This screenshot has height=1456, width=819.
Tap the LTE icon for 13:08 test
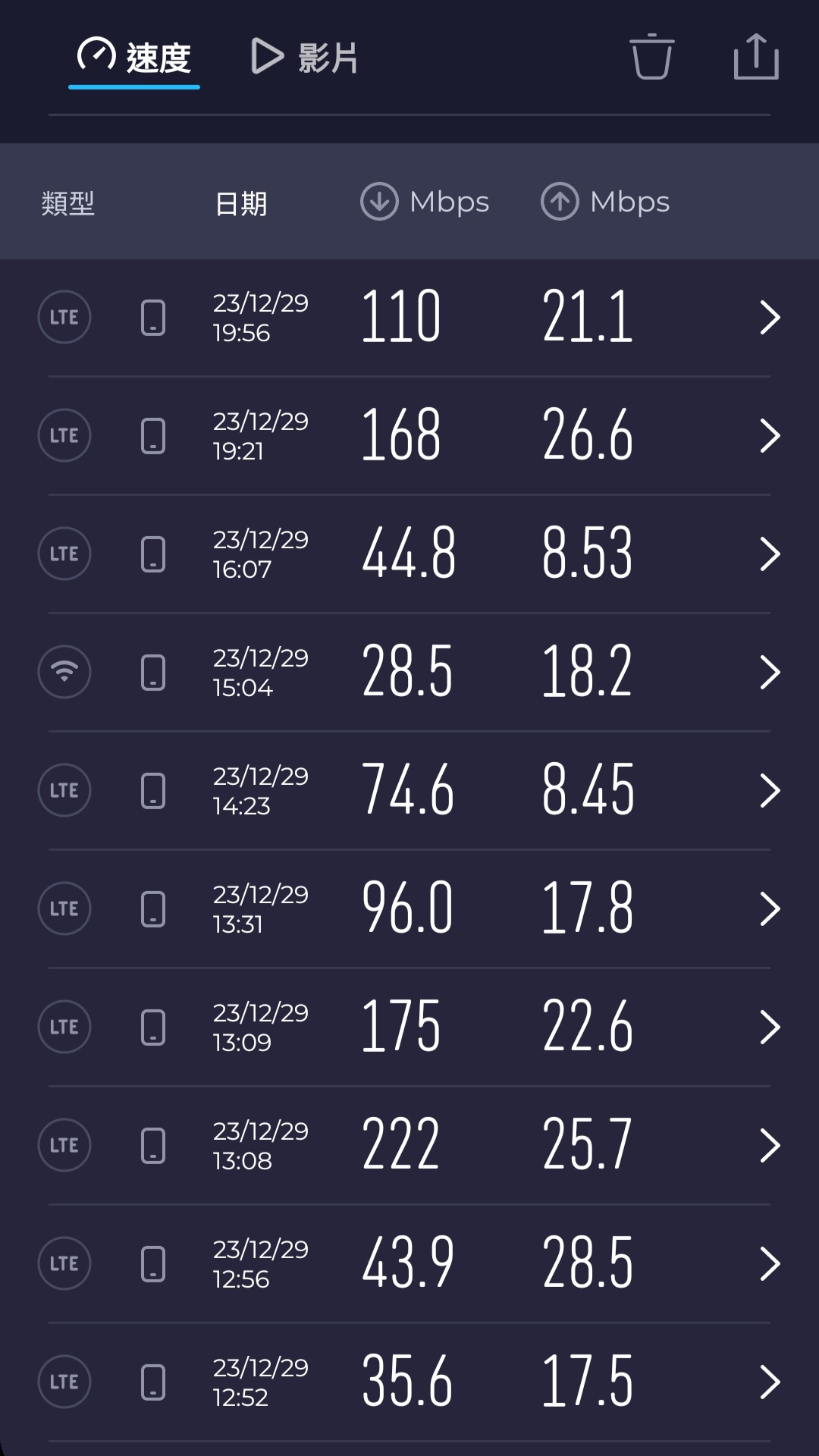click(x=64, y=1145)
